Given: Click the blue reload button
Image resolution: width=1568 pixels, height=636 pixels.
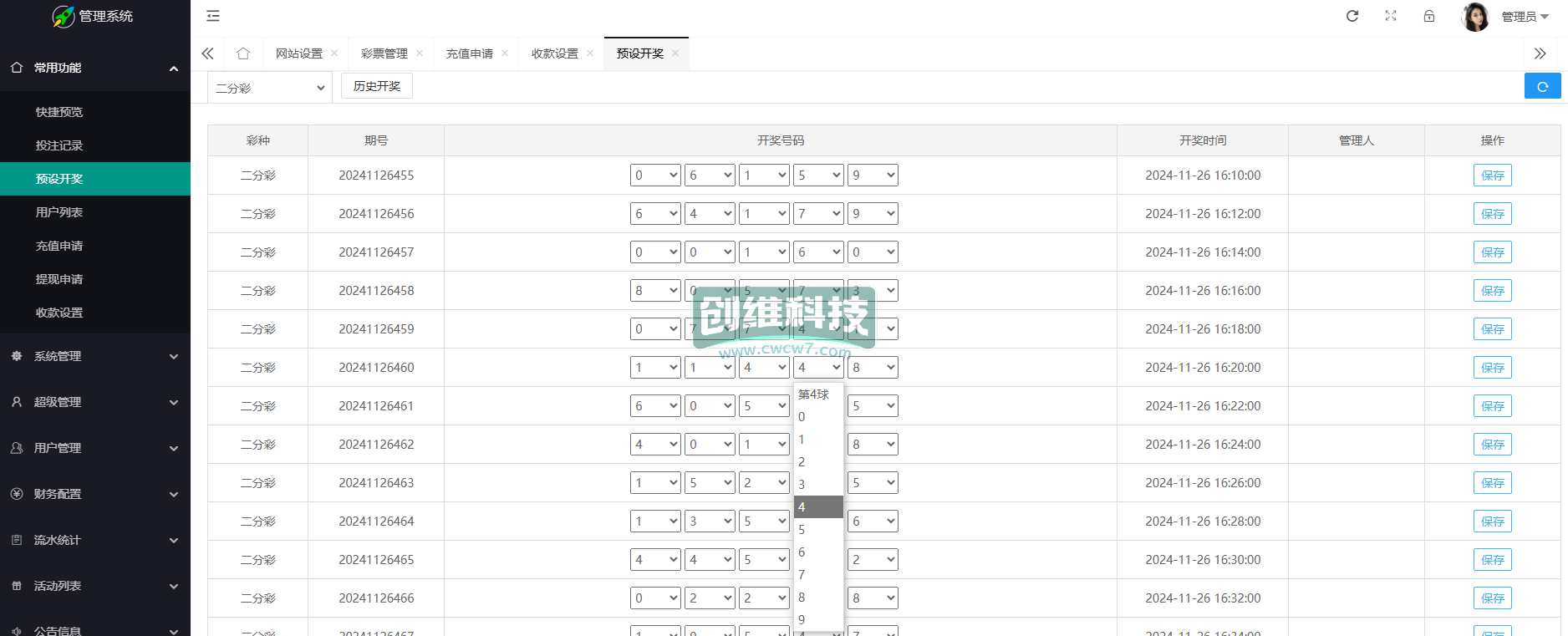Looking at the screenshot, I should coord(1543,86).
